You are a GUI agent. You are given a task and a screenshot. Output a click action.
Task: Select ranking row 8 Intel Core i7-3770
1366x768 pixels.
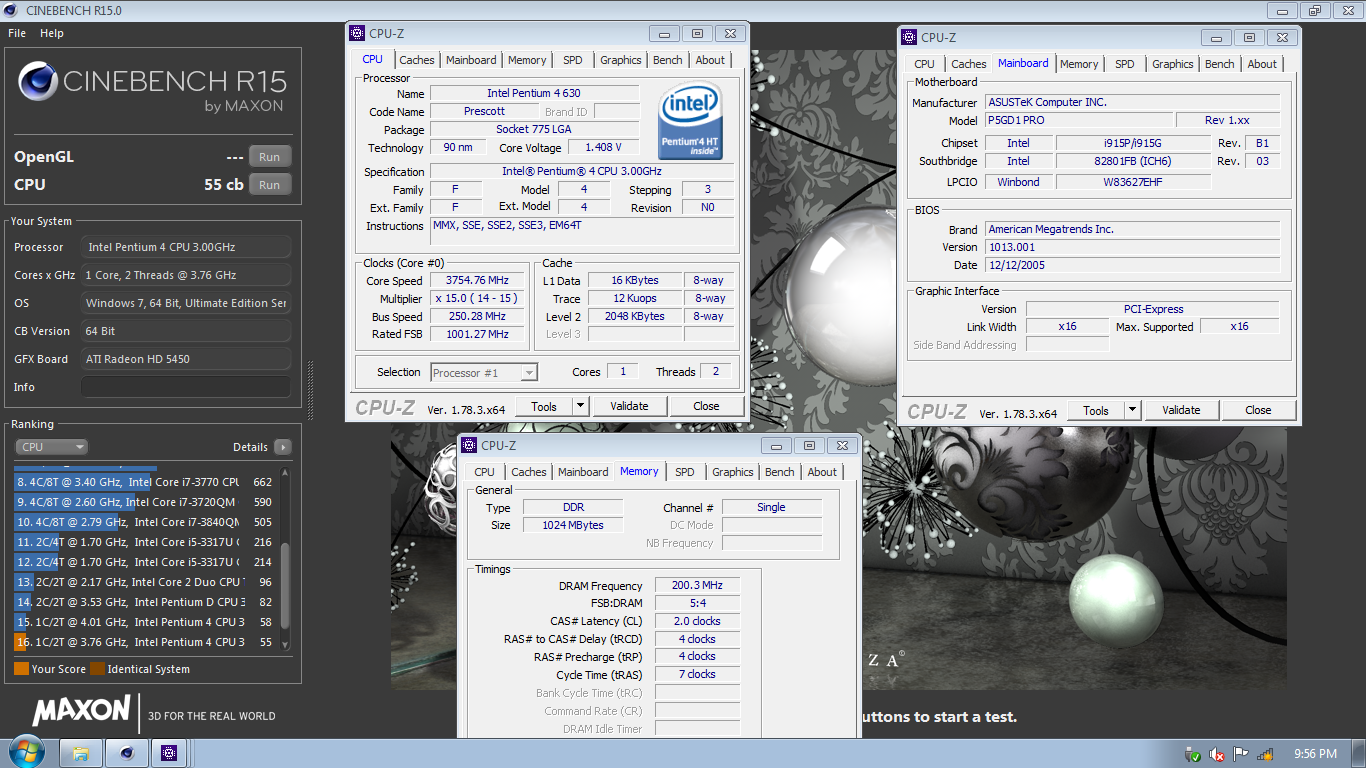pos(145,482)
